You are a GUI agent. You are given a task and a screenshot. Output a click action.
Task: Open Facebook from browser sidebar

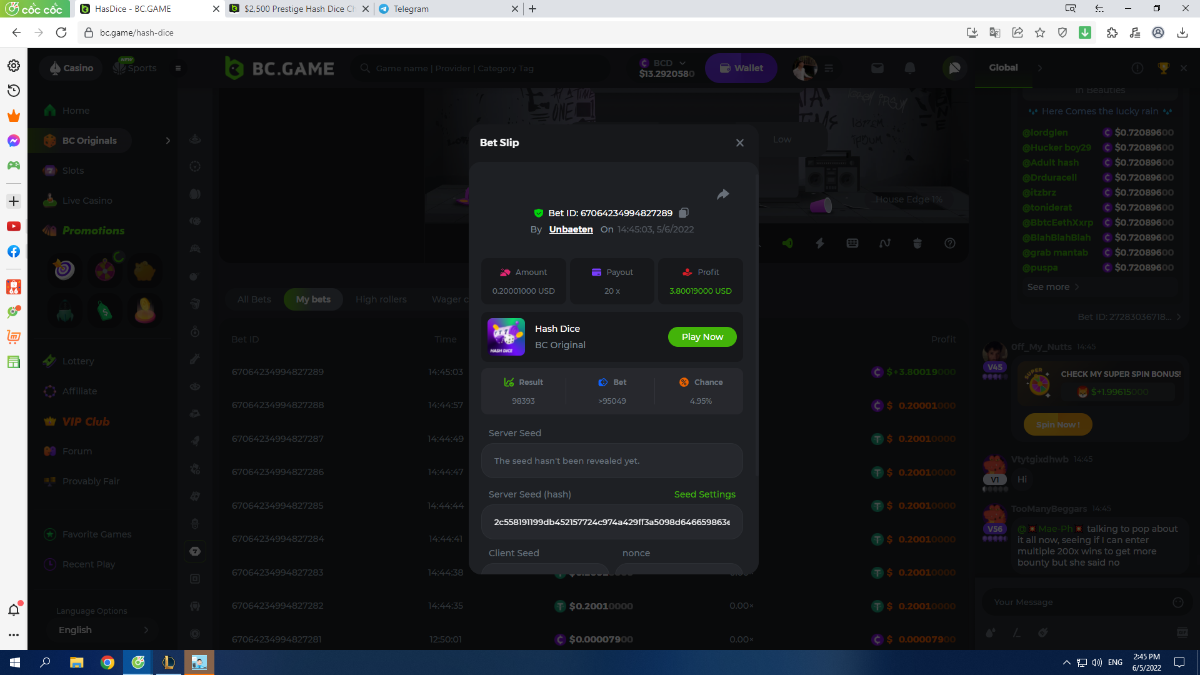(x=14, y=252)
